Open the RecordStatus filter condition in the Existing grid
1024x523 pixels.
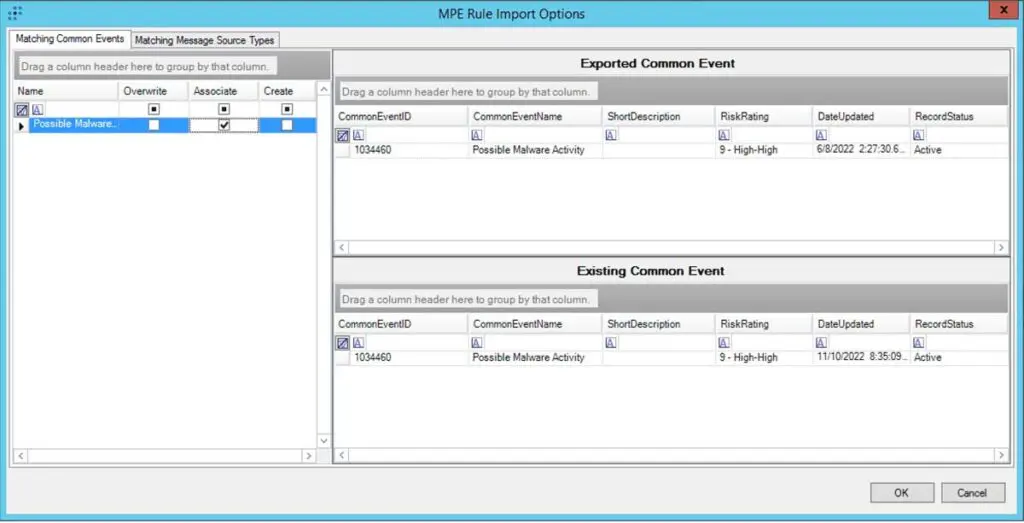coord(918,343)
